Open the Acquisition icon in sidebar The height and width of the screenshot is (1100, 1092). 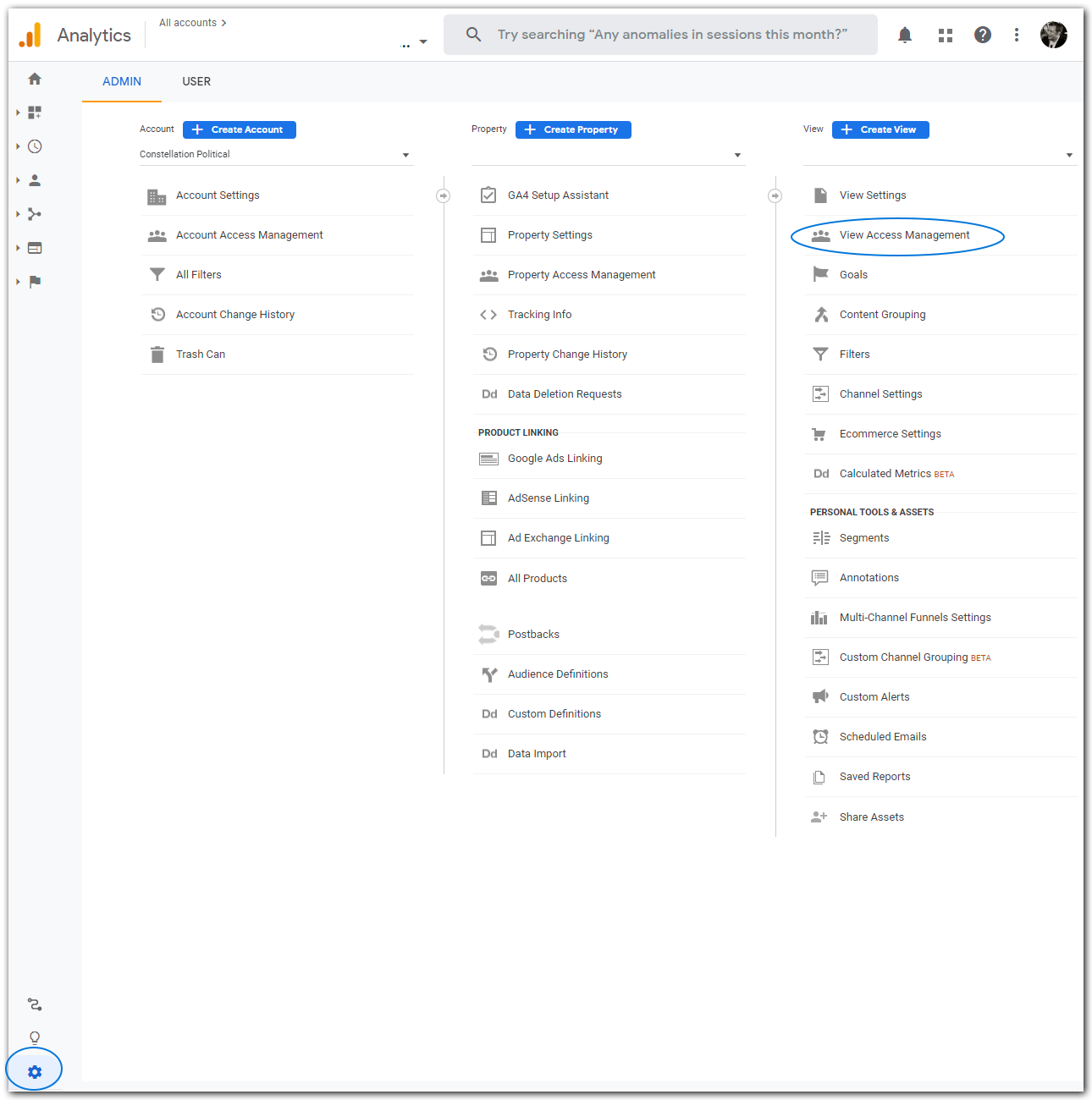35,214
